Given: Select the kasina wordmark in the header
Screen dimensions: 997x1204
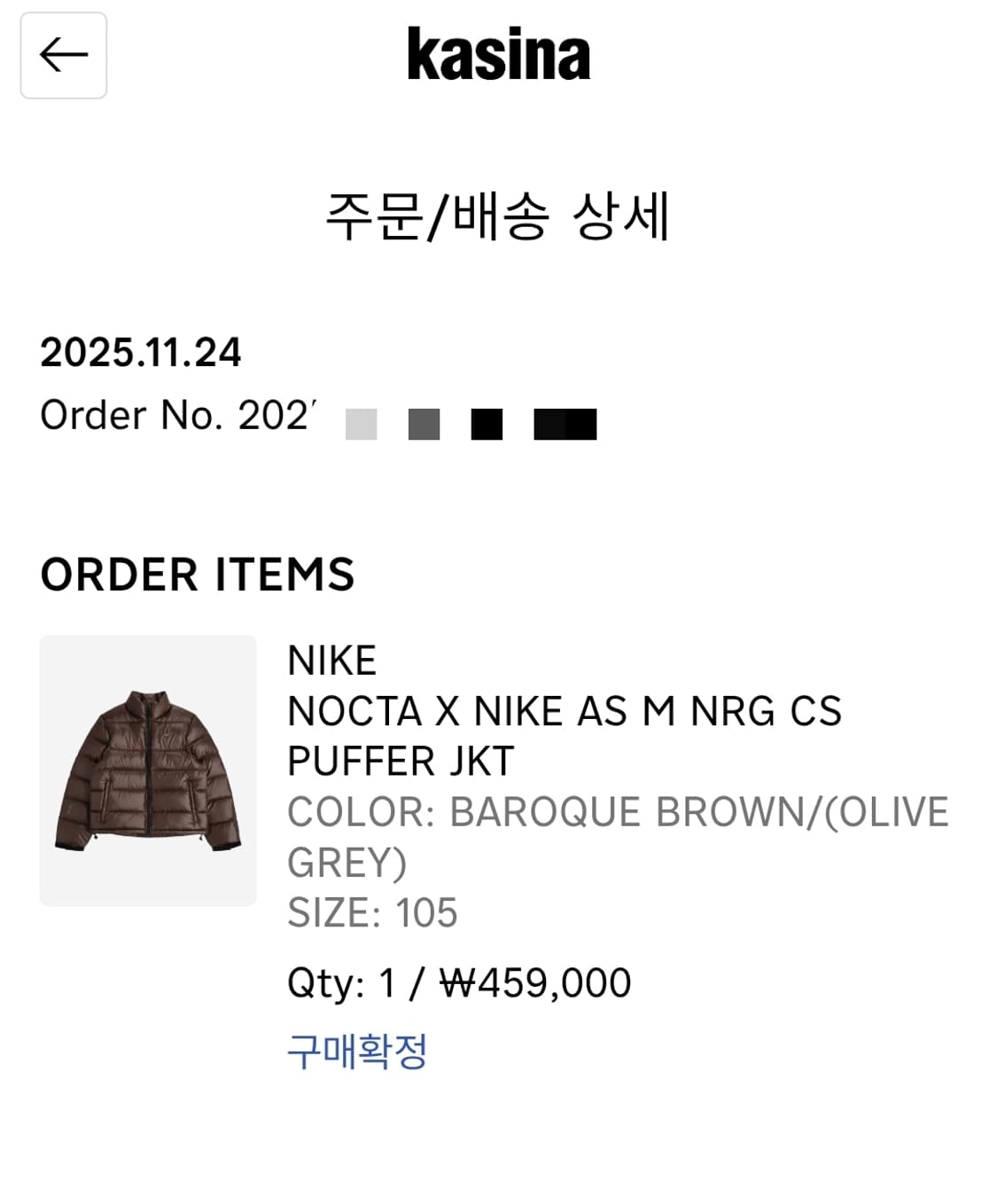Looking at the screenshot, I should click(x=498, y=55).
